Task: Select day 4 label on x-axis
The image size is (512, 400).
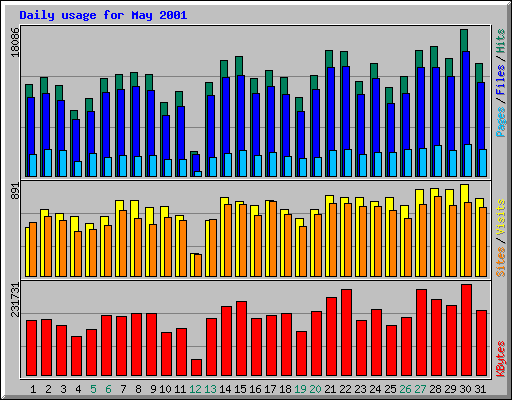Action: pos(78,389)
